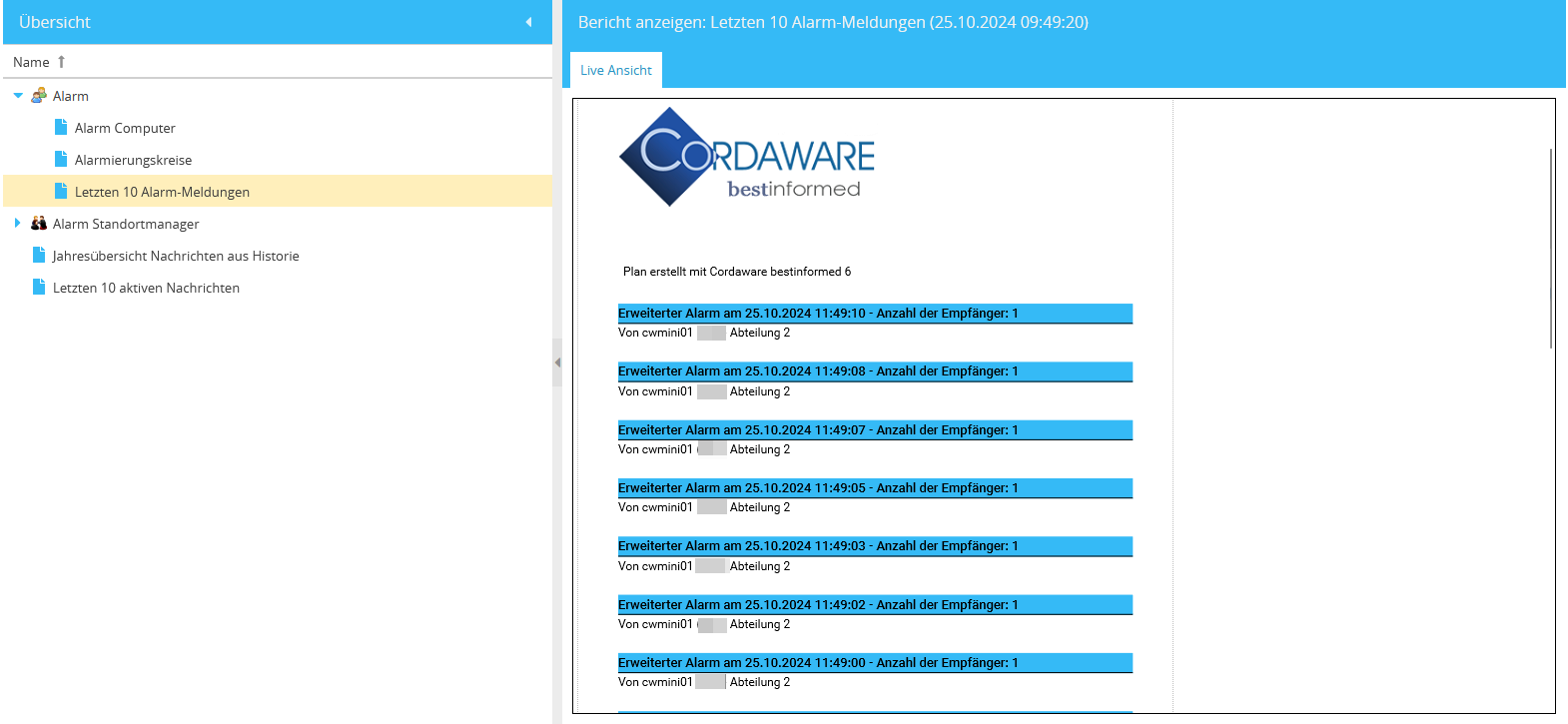Click the alarm entry at 11:49:08
The image size is (1568, 724).
875,371
